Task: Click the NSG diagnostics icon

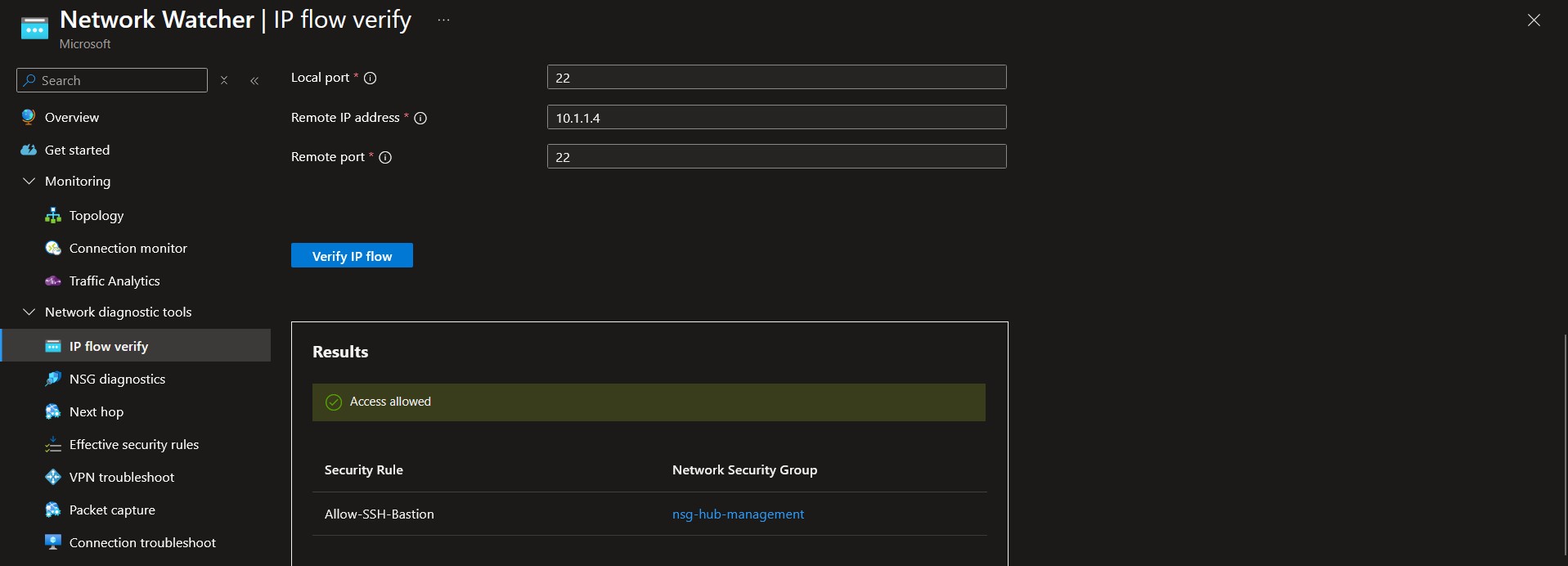Action: tap(53, 379)
